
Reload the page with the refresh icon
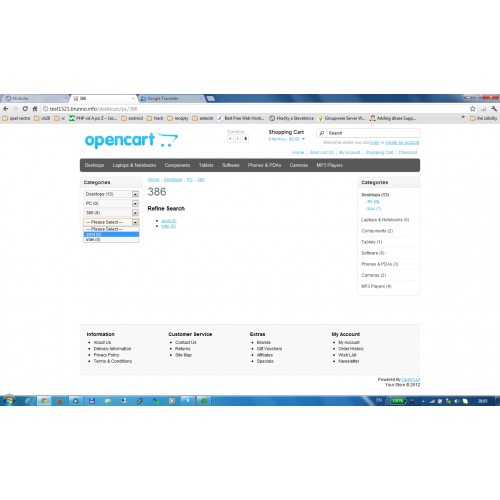pos(25,109)
